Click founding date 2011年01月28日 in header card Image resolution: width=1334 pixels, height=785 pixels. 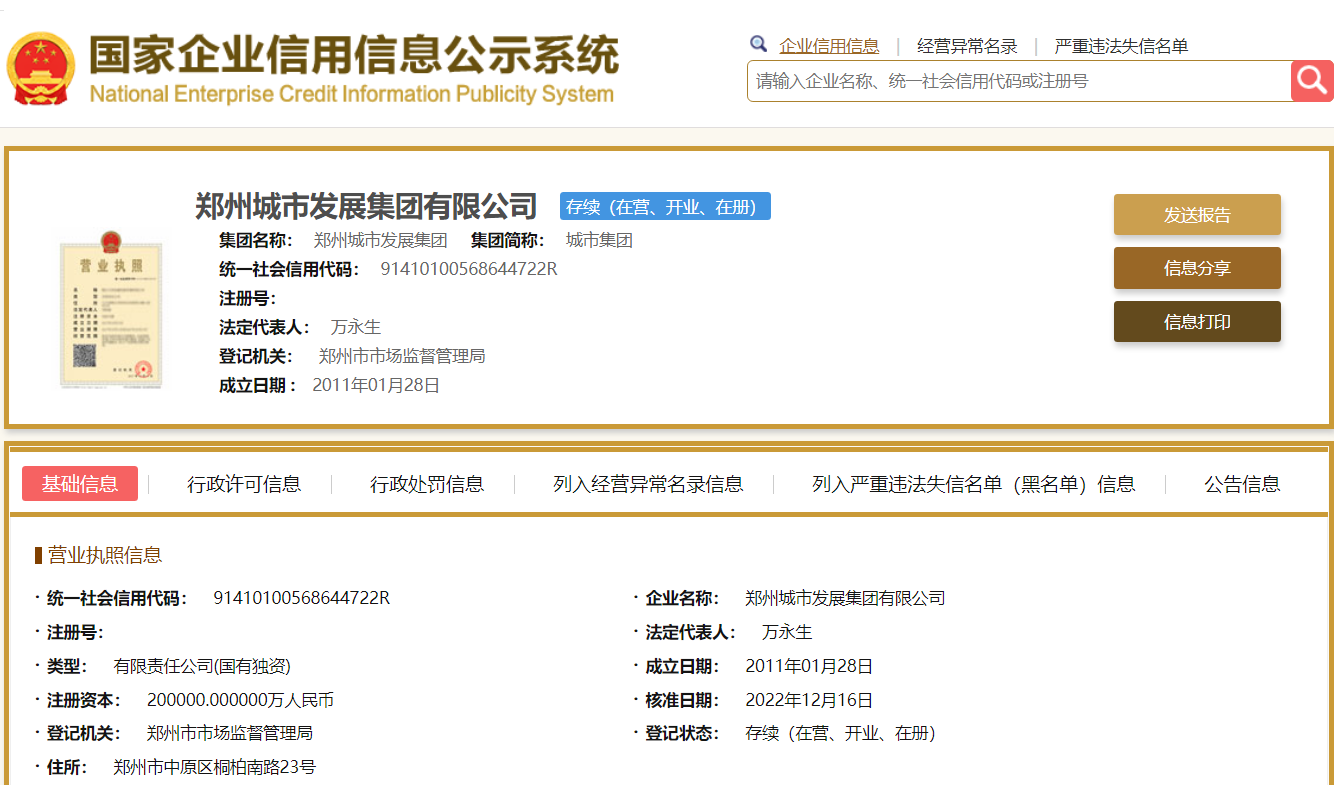coord(376,385)
